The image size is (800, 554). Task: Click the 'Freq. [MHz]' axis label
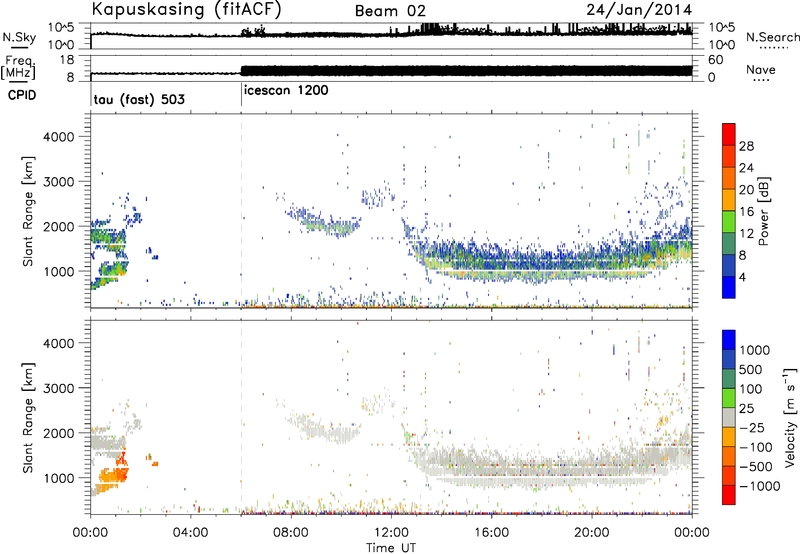[18, 68]
